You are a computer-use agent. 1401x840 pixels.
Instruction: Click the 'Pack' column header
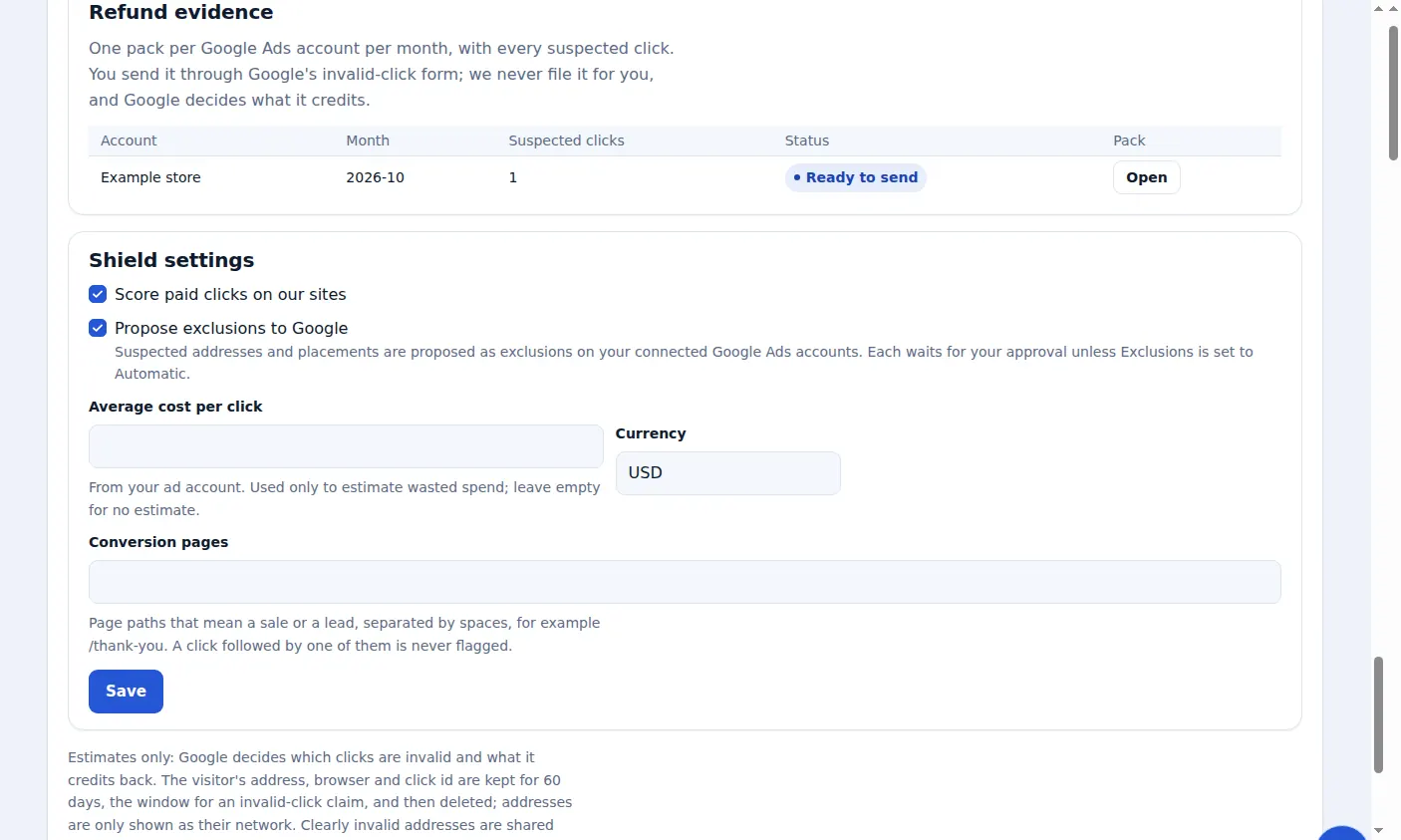pyautogui.click(x=1129, y=140)
